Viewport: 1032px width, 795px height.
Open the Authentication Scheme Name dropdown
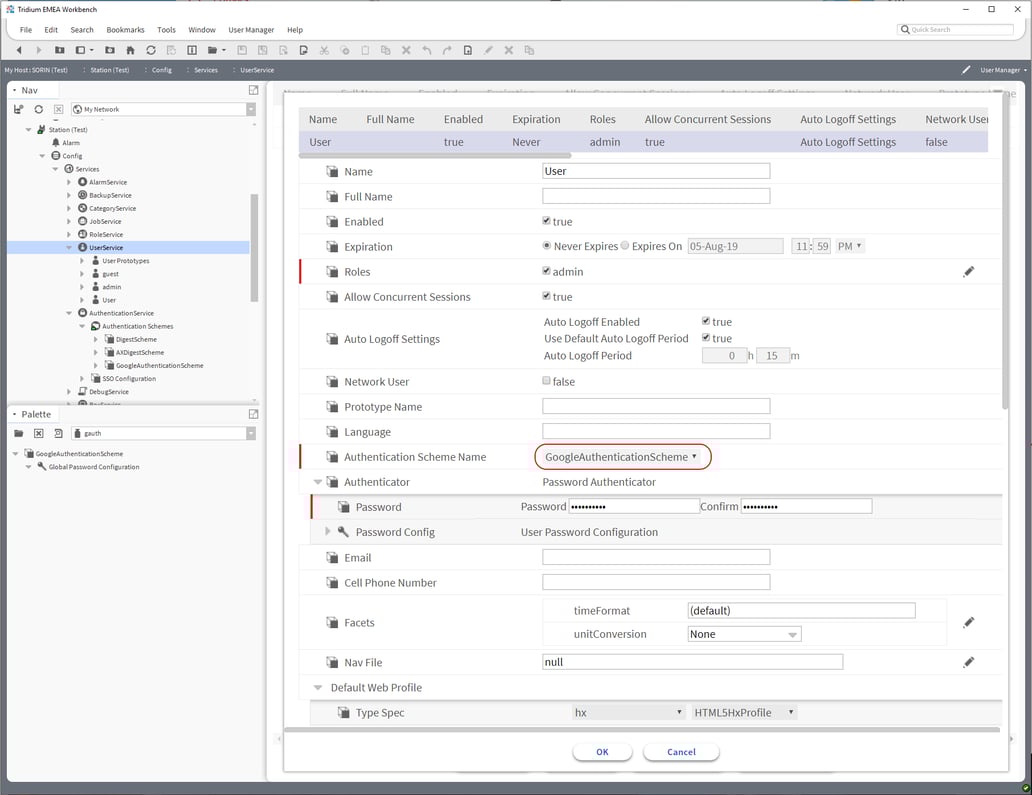(622, 457)
